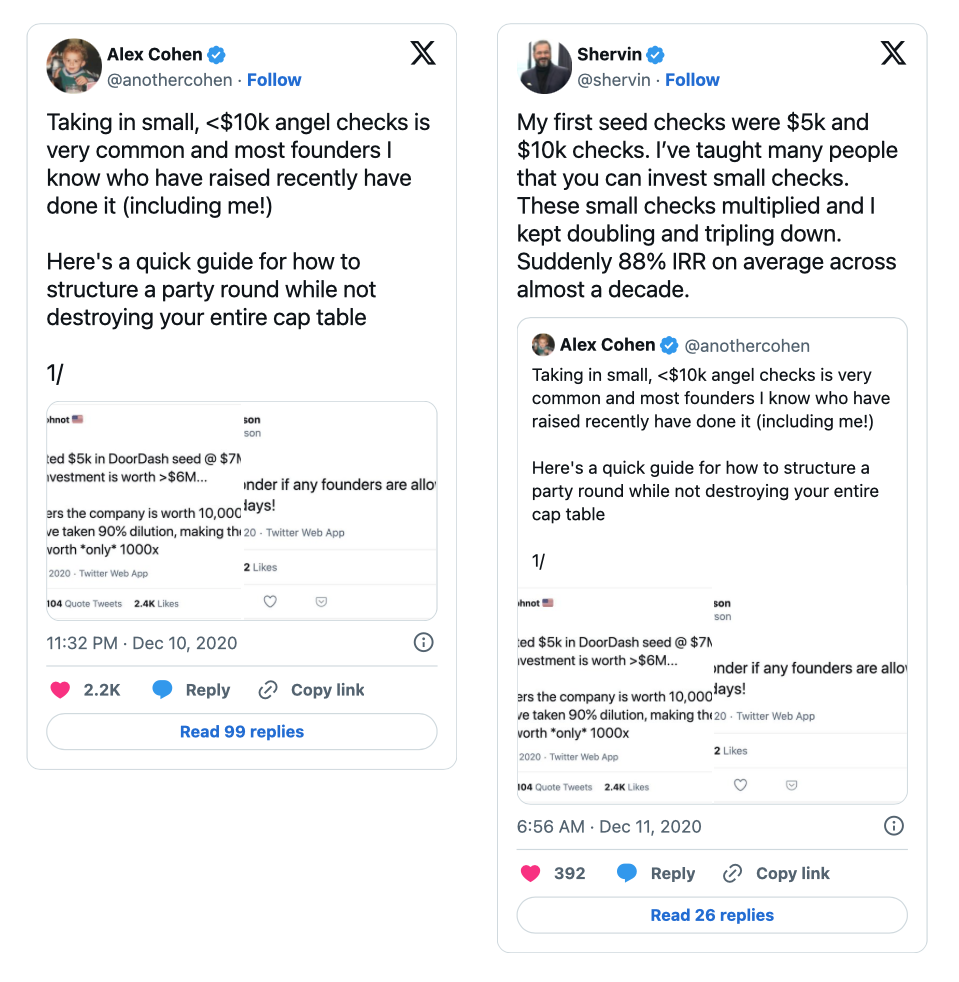This screenshot has width=959, height=982.
Task: Follow @shervin
Action: (x=692, y=80)
